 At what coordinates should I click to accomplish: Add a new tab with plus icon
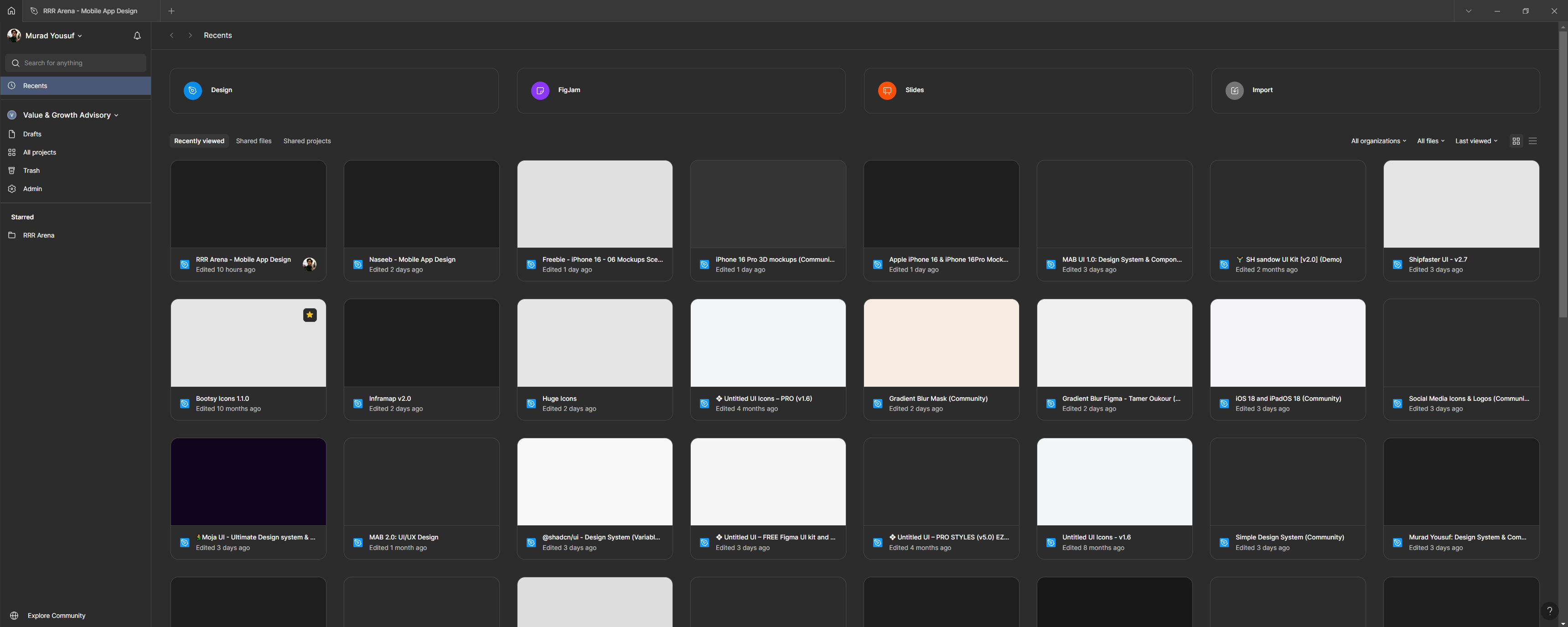(x=171, y=11)
